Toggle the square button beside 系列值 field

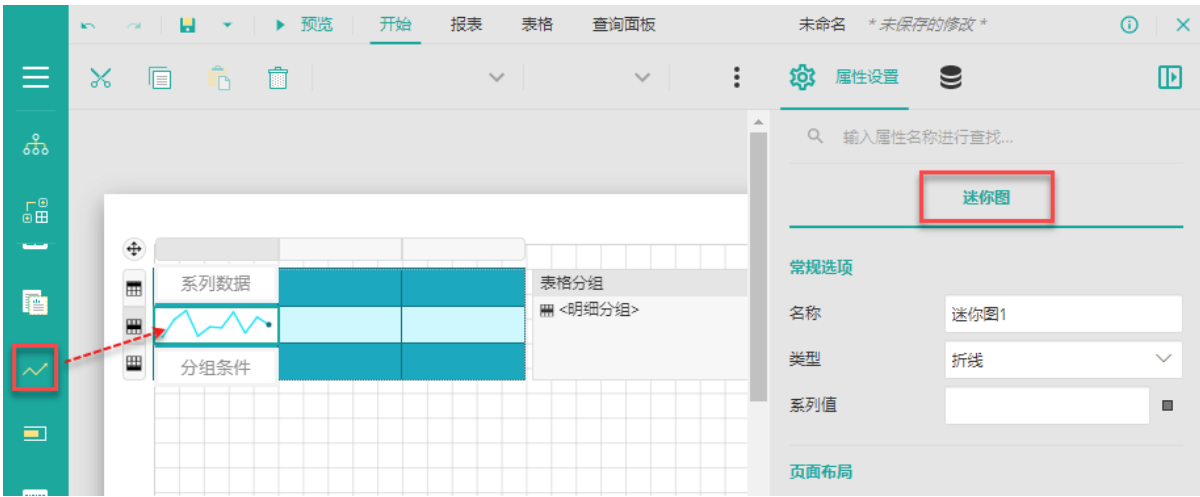pos(1167,406)
